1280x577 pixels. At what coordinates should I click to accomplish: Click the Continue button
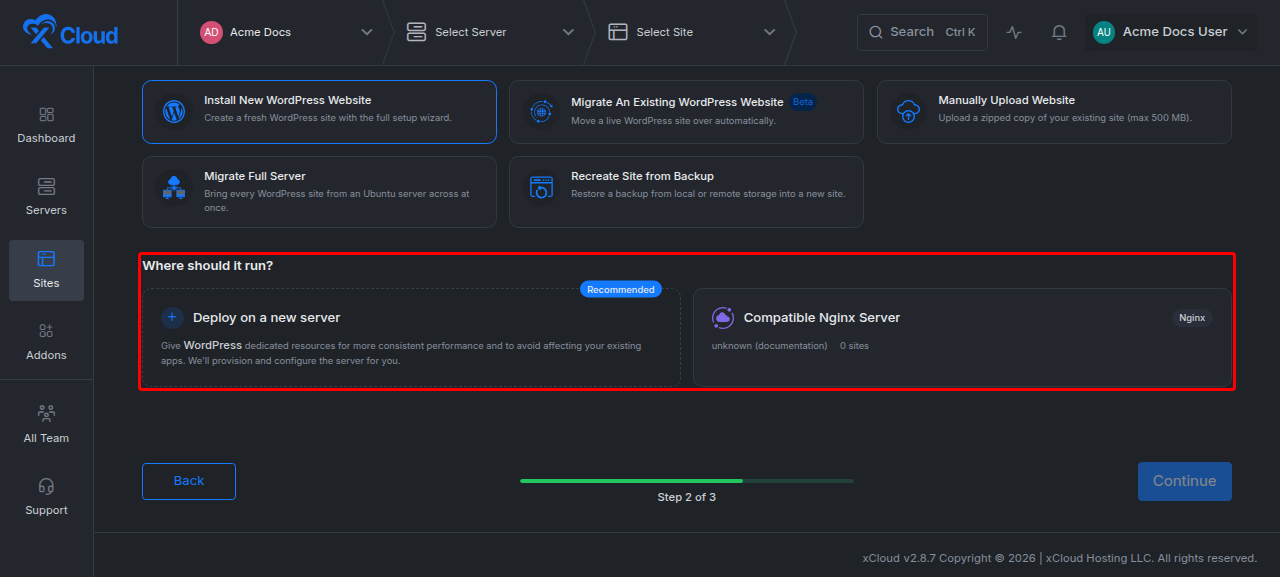point(1185,481)
